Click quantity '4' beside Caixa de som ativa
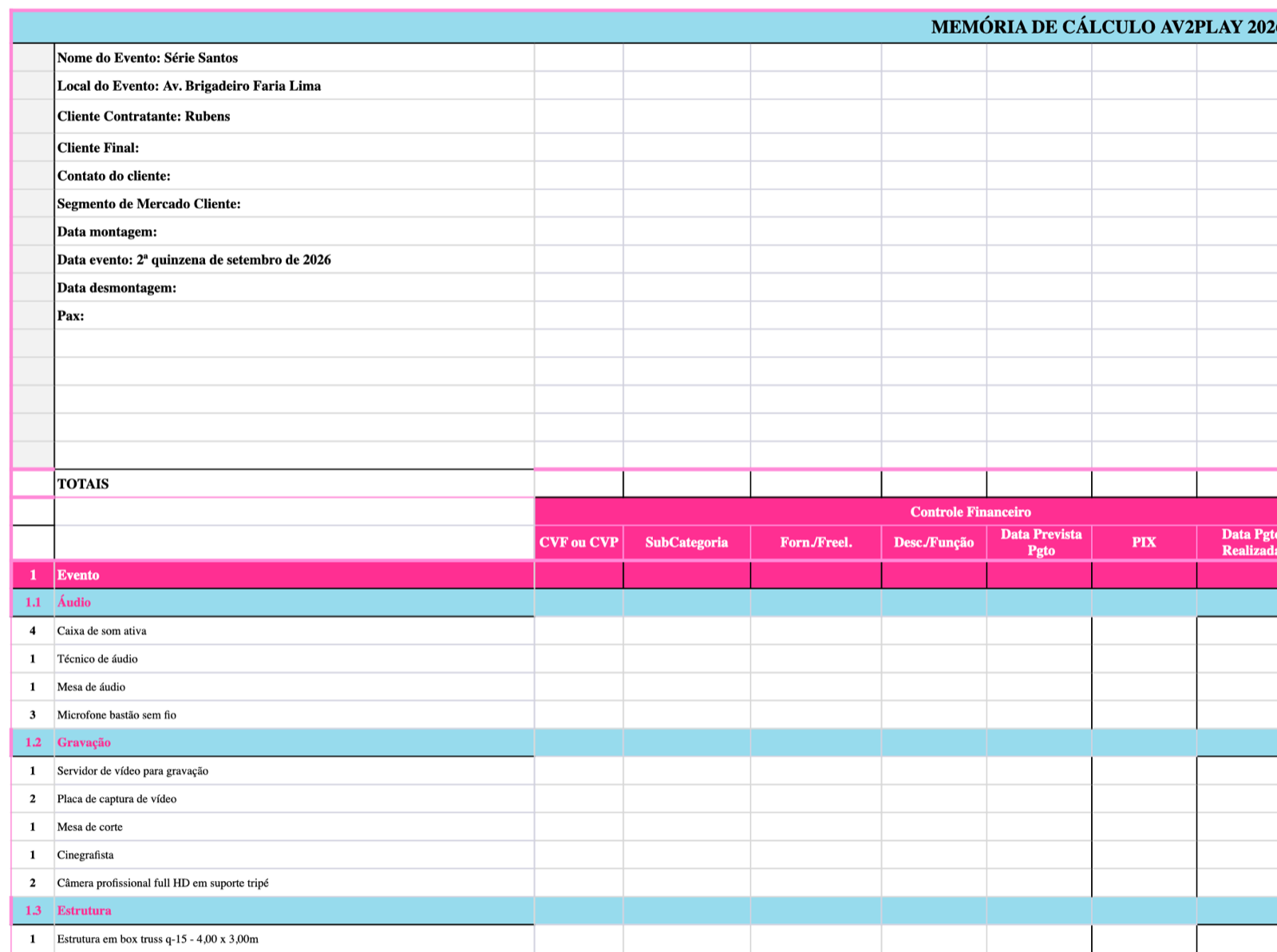 coord(33,630)
